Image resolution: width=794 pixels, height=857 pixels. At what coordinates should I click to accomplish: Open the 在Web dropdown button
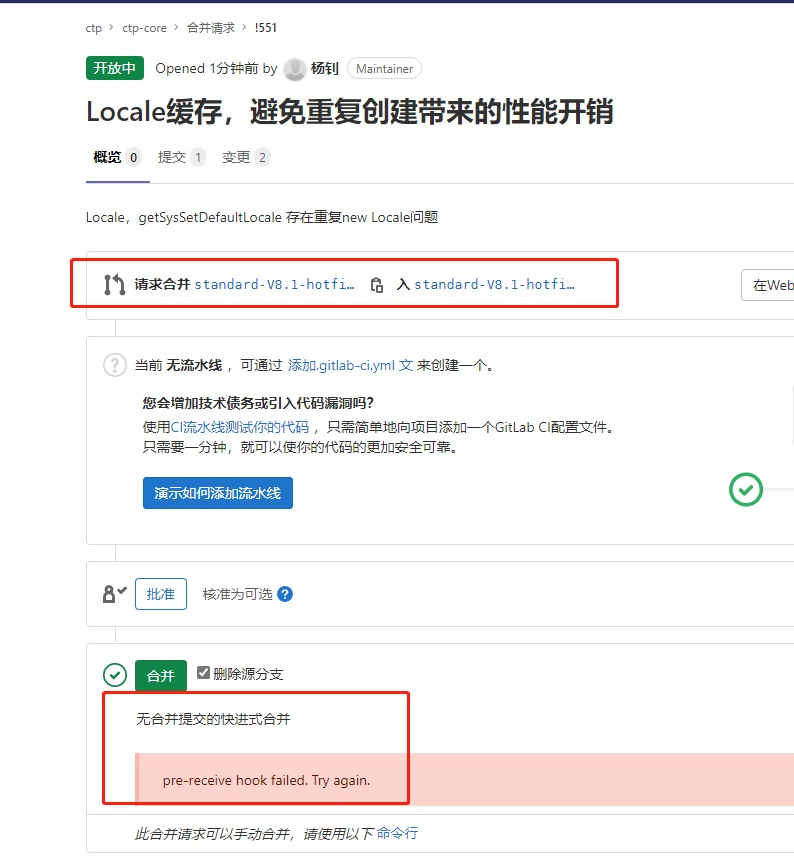[x=770, y=285]
